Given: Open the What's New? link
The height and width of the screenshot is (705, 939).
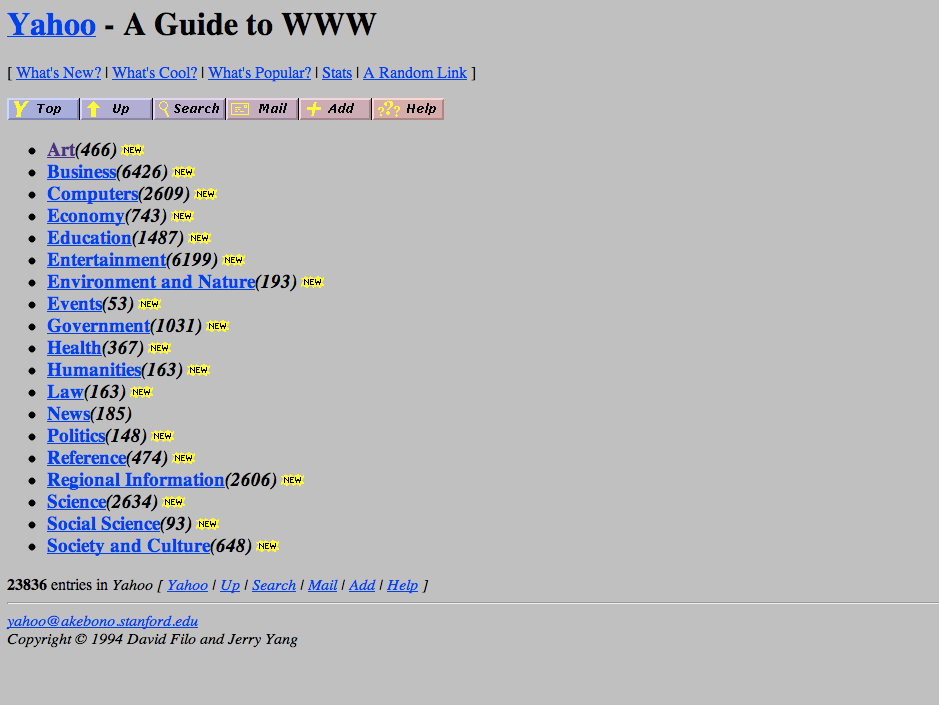Looking at the screenshot, I should (59, 73).
